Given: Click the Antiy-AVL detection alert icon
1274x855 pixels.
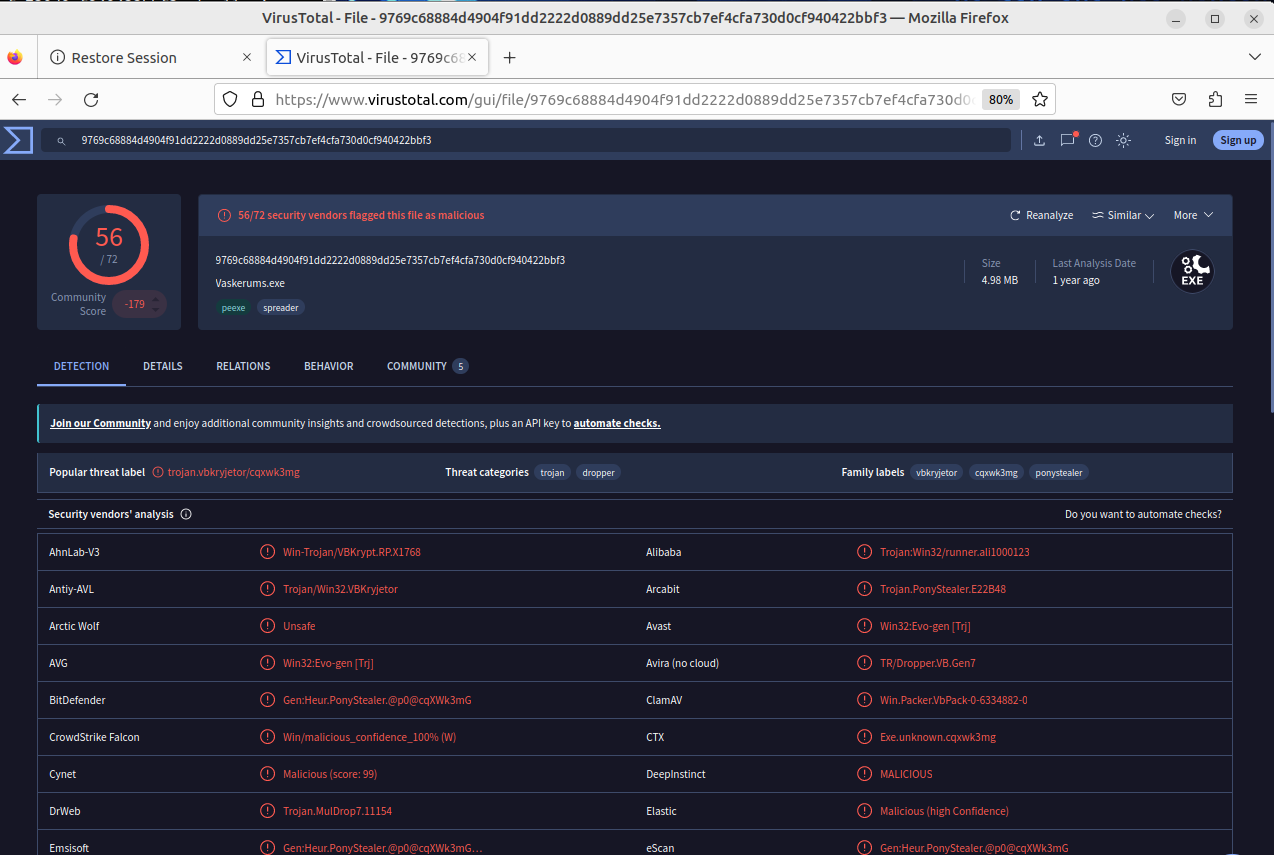Looking at the screenshot, I should tap(267, 589).
